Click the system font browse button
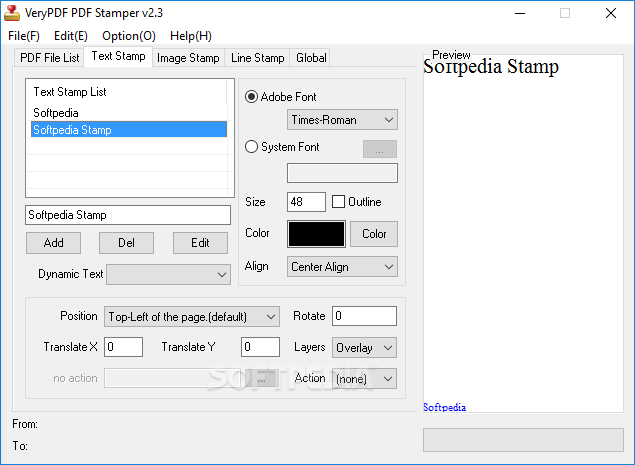 click(x=380, y=149)
